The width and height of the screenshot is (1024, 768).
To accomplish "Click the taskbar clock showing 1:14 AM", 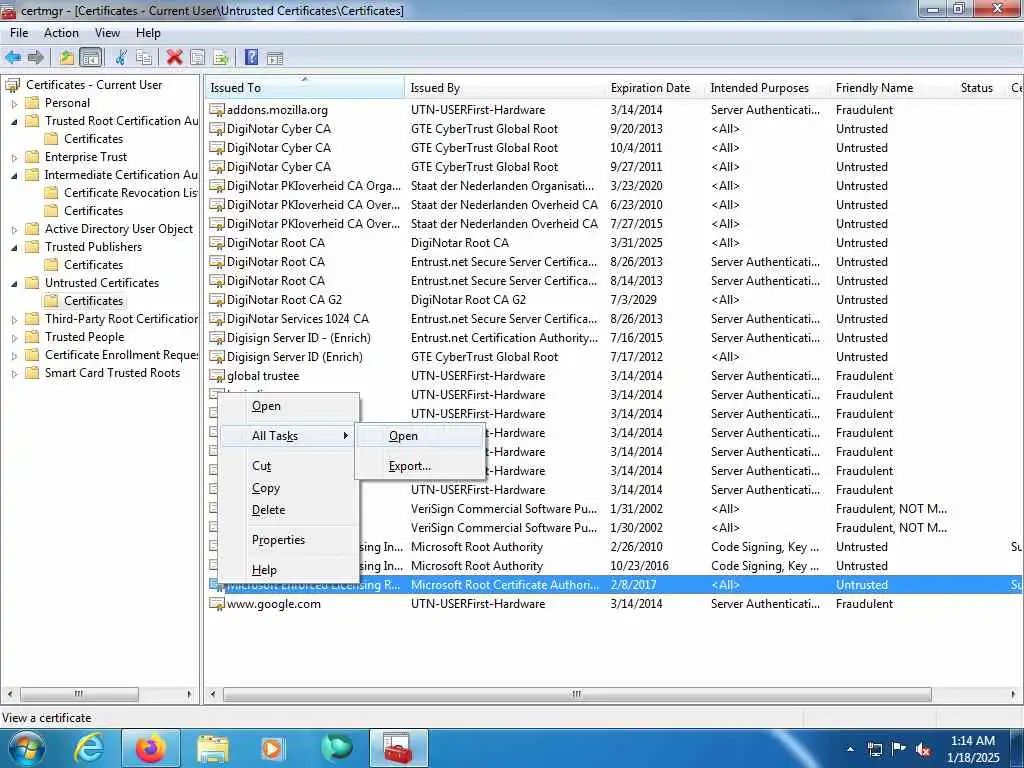I will click(973, 749).
